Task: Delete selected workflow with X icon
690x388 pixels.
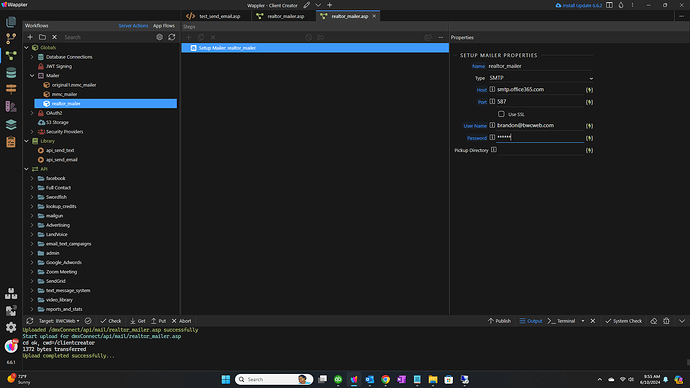Action: point(55,37)
